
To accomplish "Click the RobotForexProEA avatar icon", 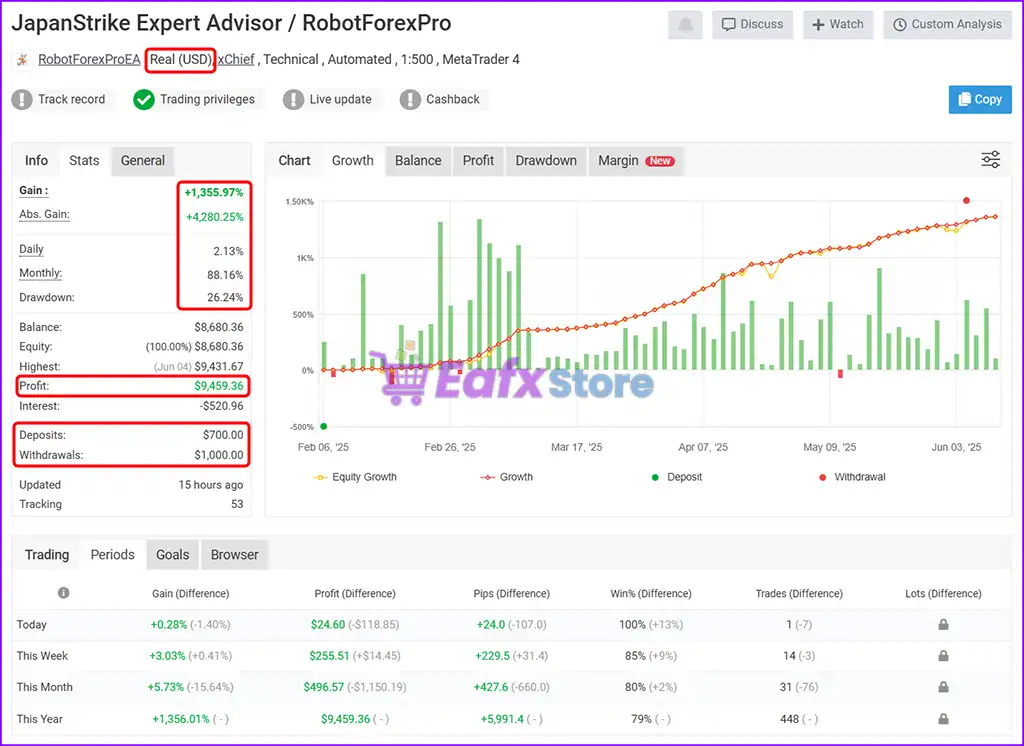I will 22,60.
